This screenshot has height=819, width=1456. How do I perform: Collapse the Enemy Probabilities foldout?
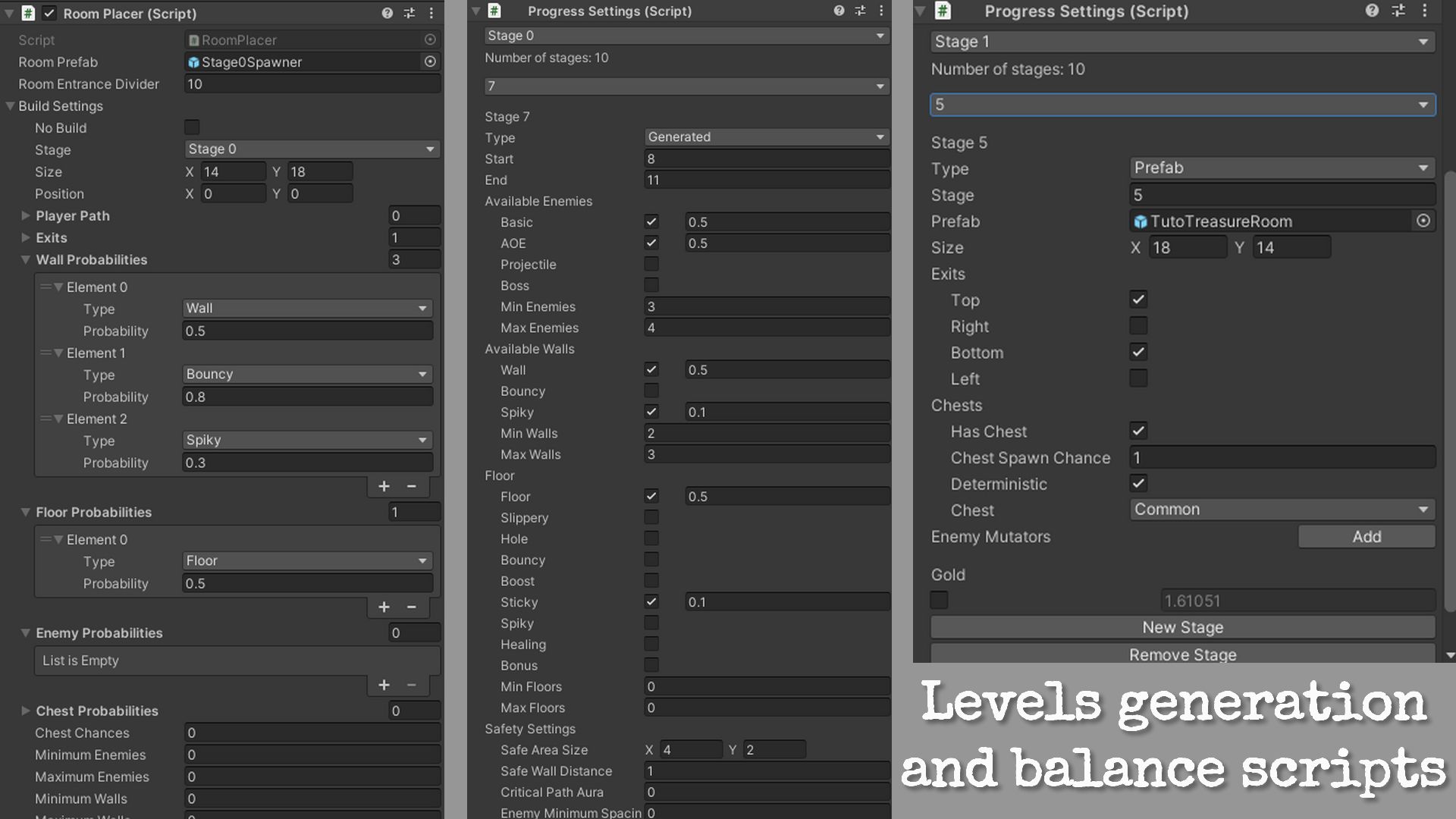26,632
